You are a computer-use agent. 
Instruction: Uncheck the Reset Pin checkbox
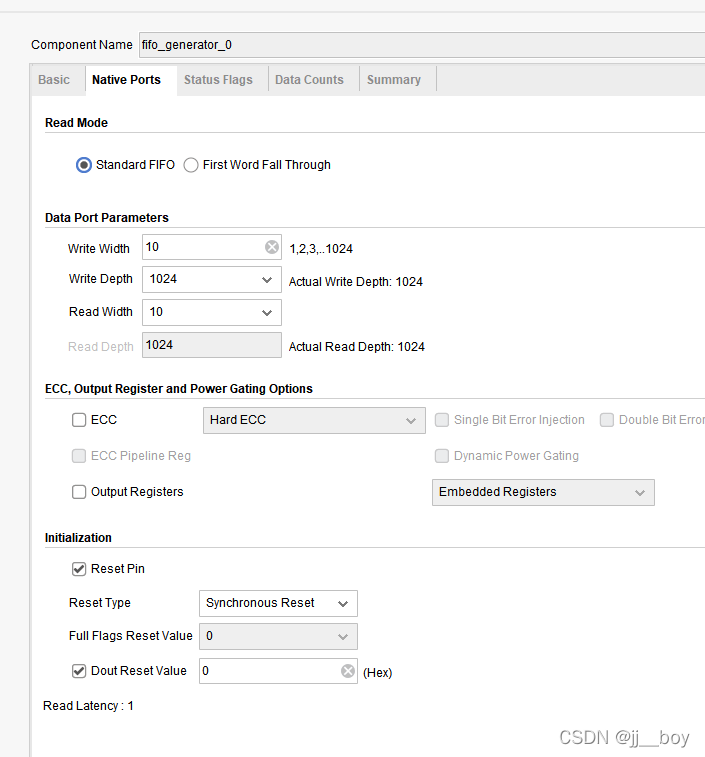(x=79, y=569)
